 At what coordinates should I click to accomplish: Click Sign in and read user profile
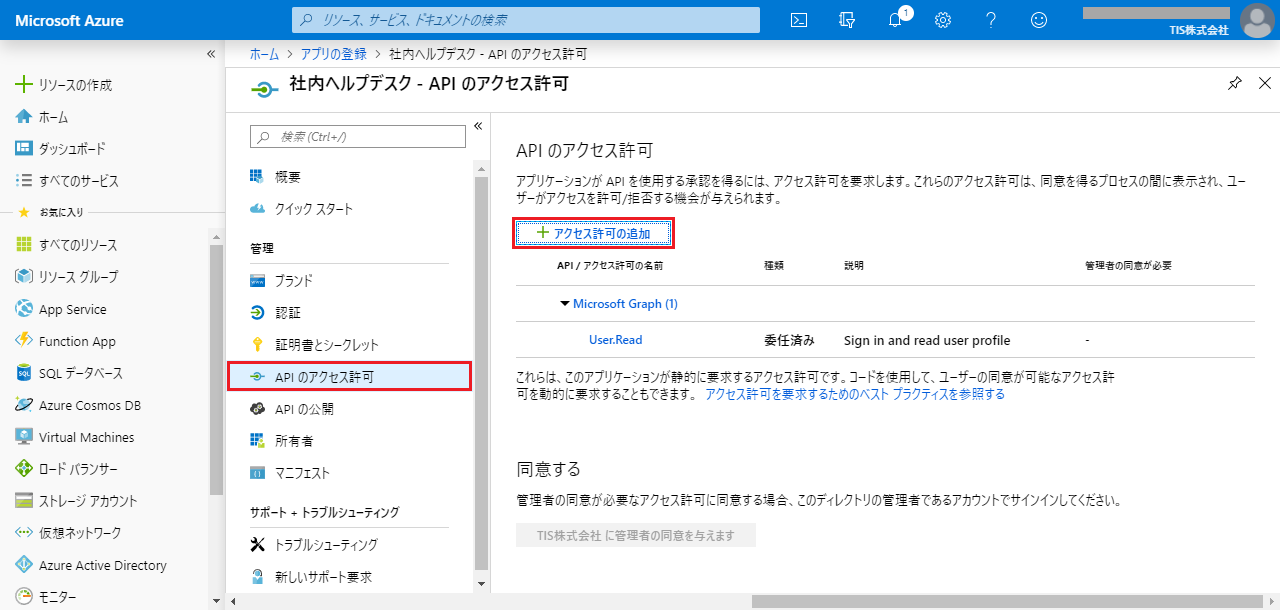click(x=927, y=340)
